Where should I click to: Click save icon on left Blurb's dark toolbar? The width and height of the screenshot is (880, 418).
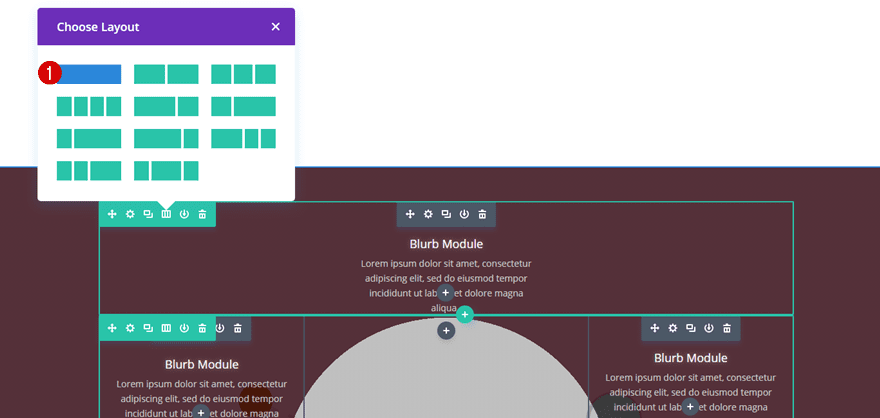pos(220,328)
